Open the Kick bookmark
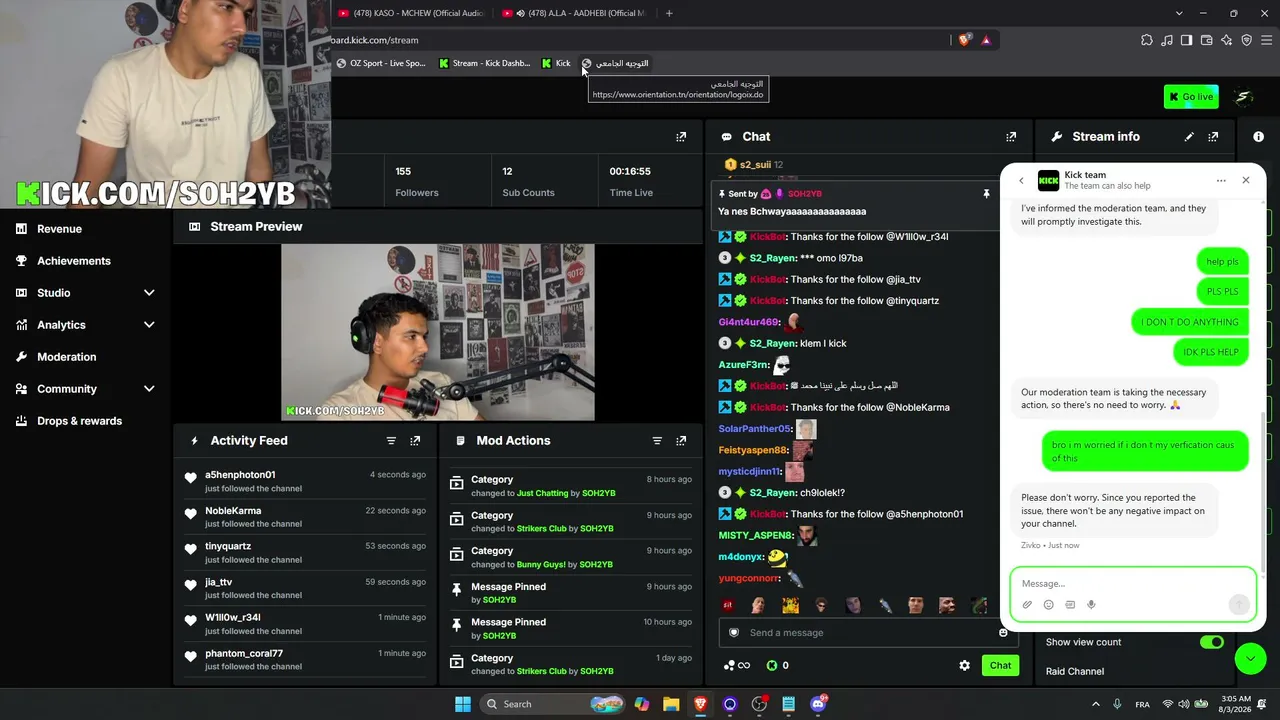 coord(556,63)
